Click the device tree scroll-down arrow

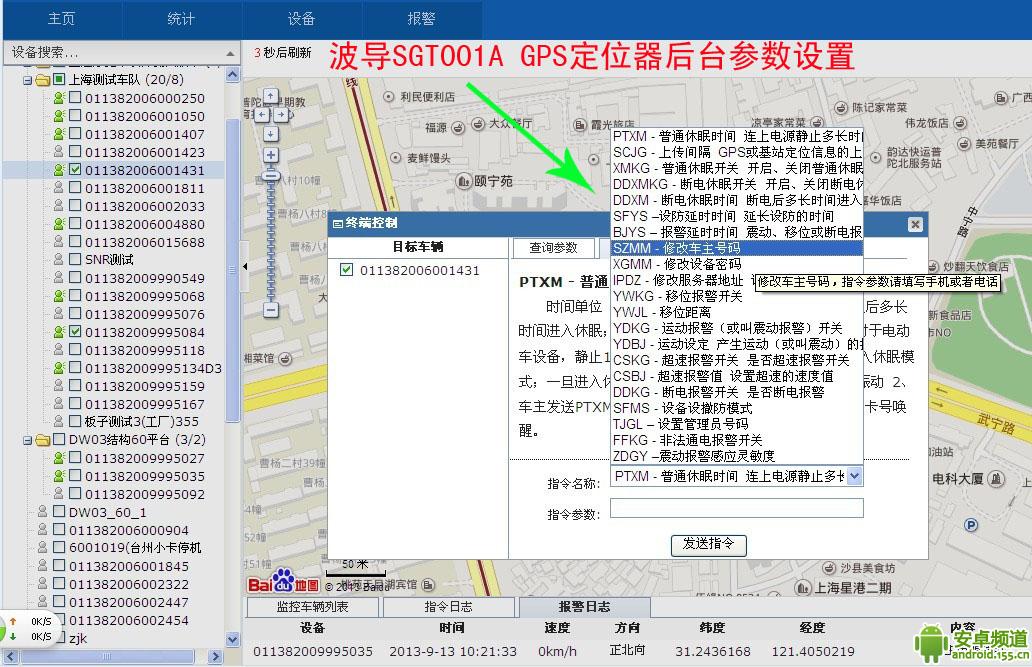(x=233, y=639)
